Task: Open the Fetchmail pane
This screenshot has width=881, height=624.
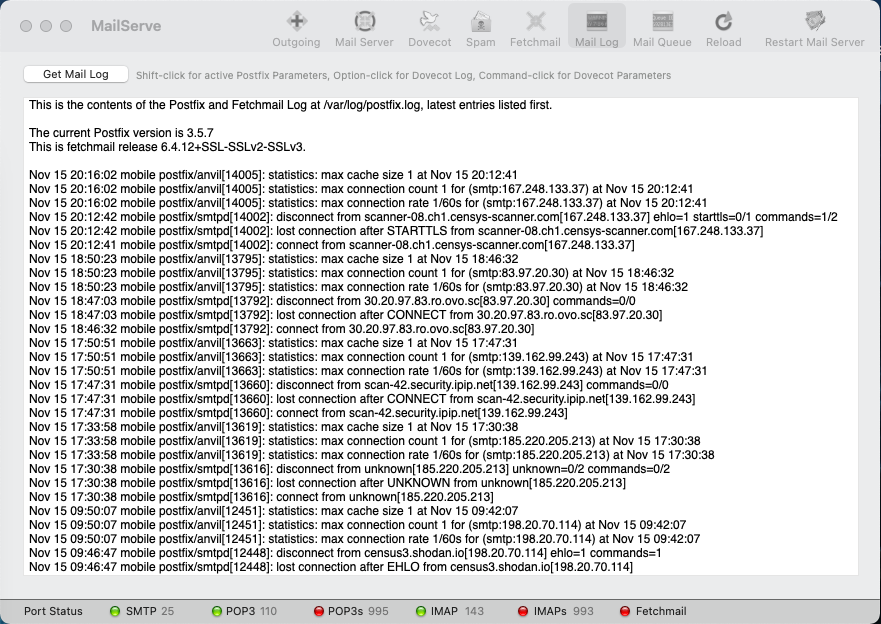Action: pos(536,28)
